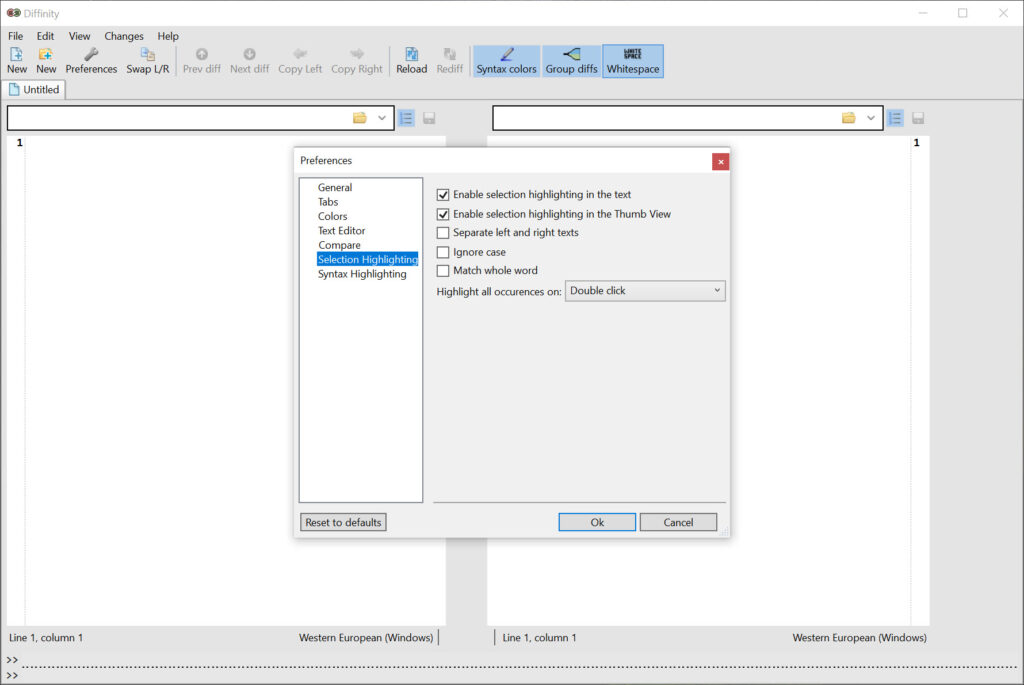The width and height of the screenshot is (1024, 685).
Task: Click the Diffinity app icon in title bar
Action: point(13,13)
